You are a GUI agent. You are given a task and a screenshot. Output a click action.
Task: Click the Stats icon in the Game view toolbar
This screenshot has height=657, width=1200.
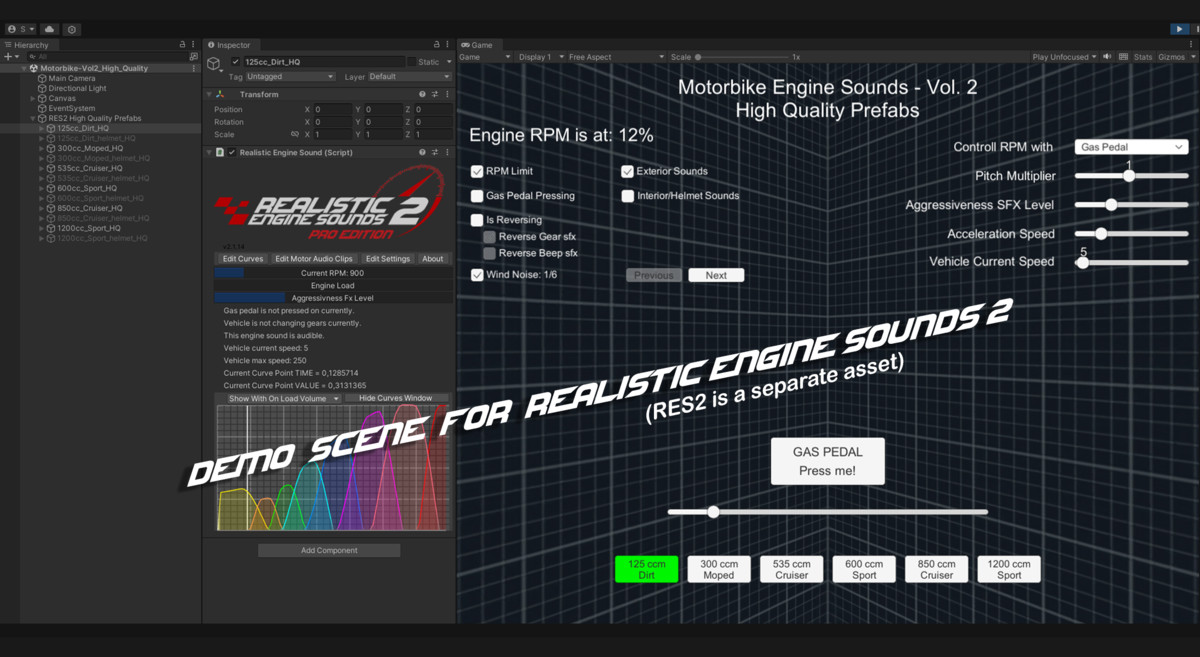coord(1143,57)
